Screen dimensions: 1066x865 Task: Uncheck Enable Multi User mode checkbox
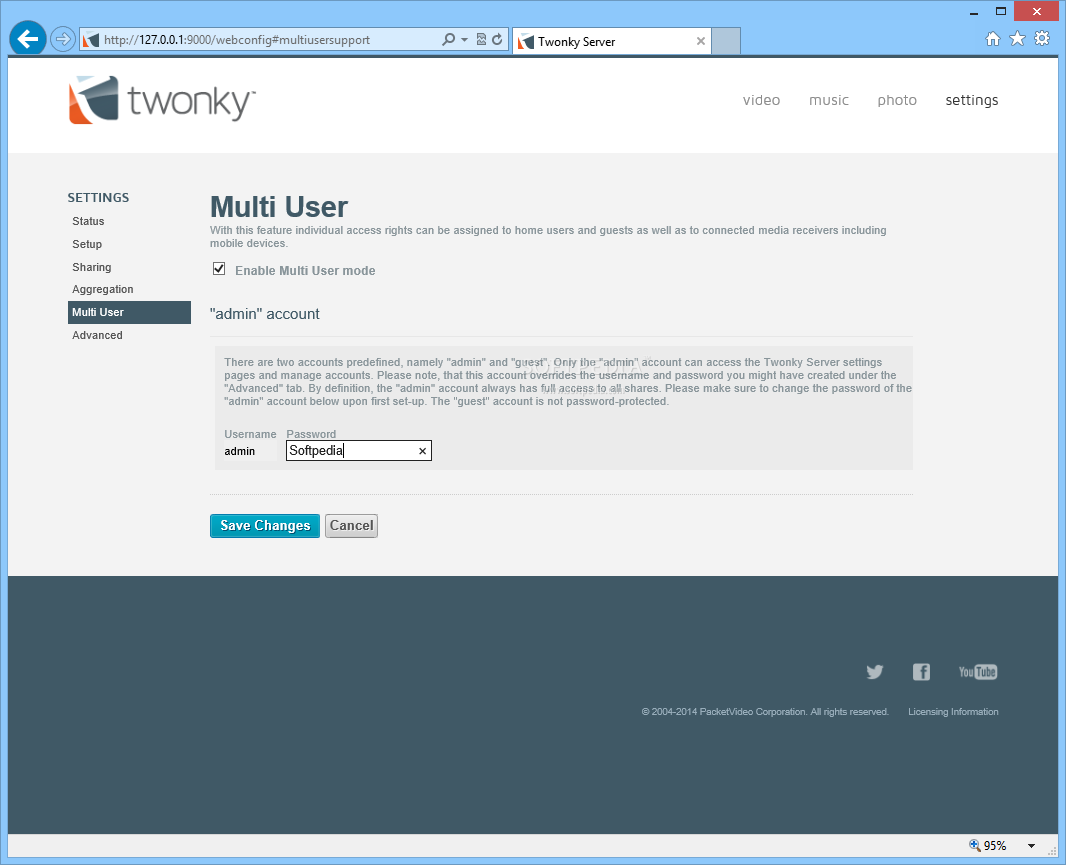tap(219, 269)
